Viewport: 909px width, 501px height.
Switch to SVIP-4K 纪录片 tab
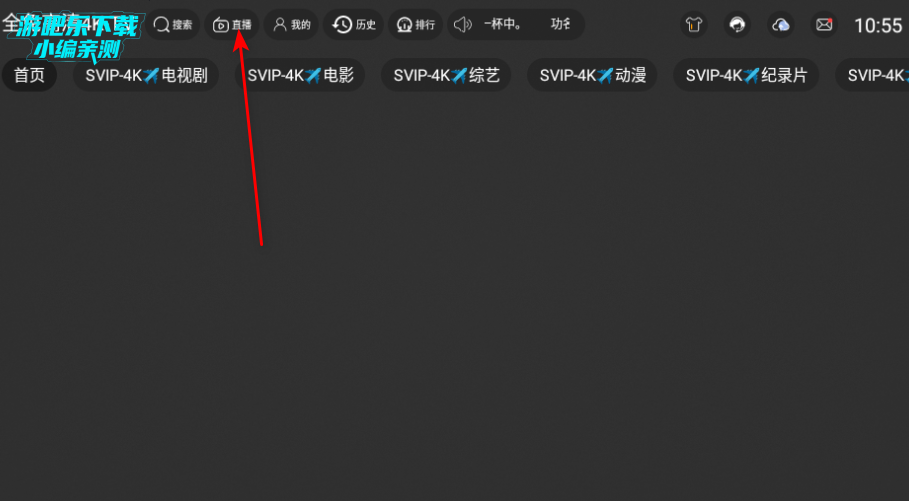point(746,75)
